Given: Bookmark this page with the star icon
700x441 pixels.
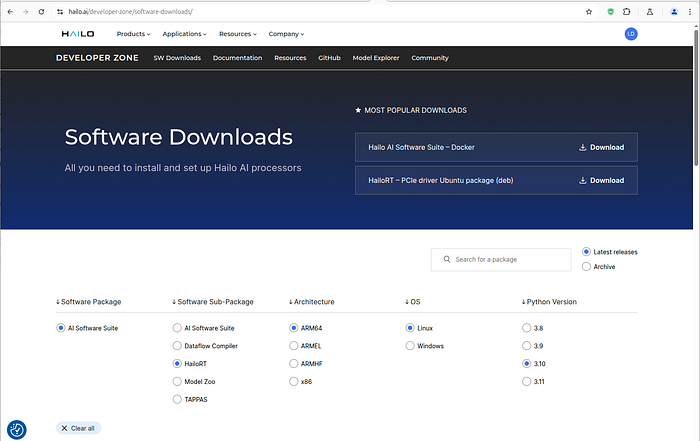Looking at the screenshot, I should tap(589, 11).
